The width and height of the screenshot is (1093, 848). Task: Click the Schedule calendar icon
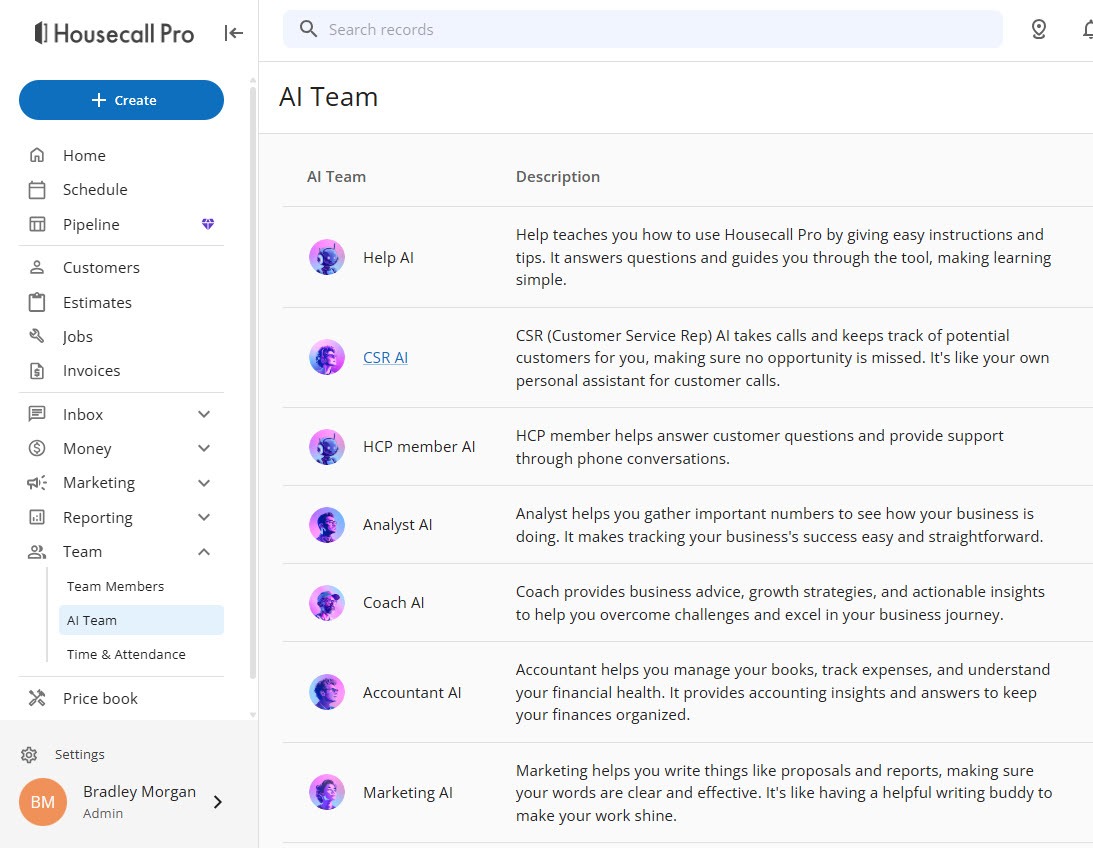tap(37, 190)
